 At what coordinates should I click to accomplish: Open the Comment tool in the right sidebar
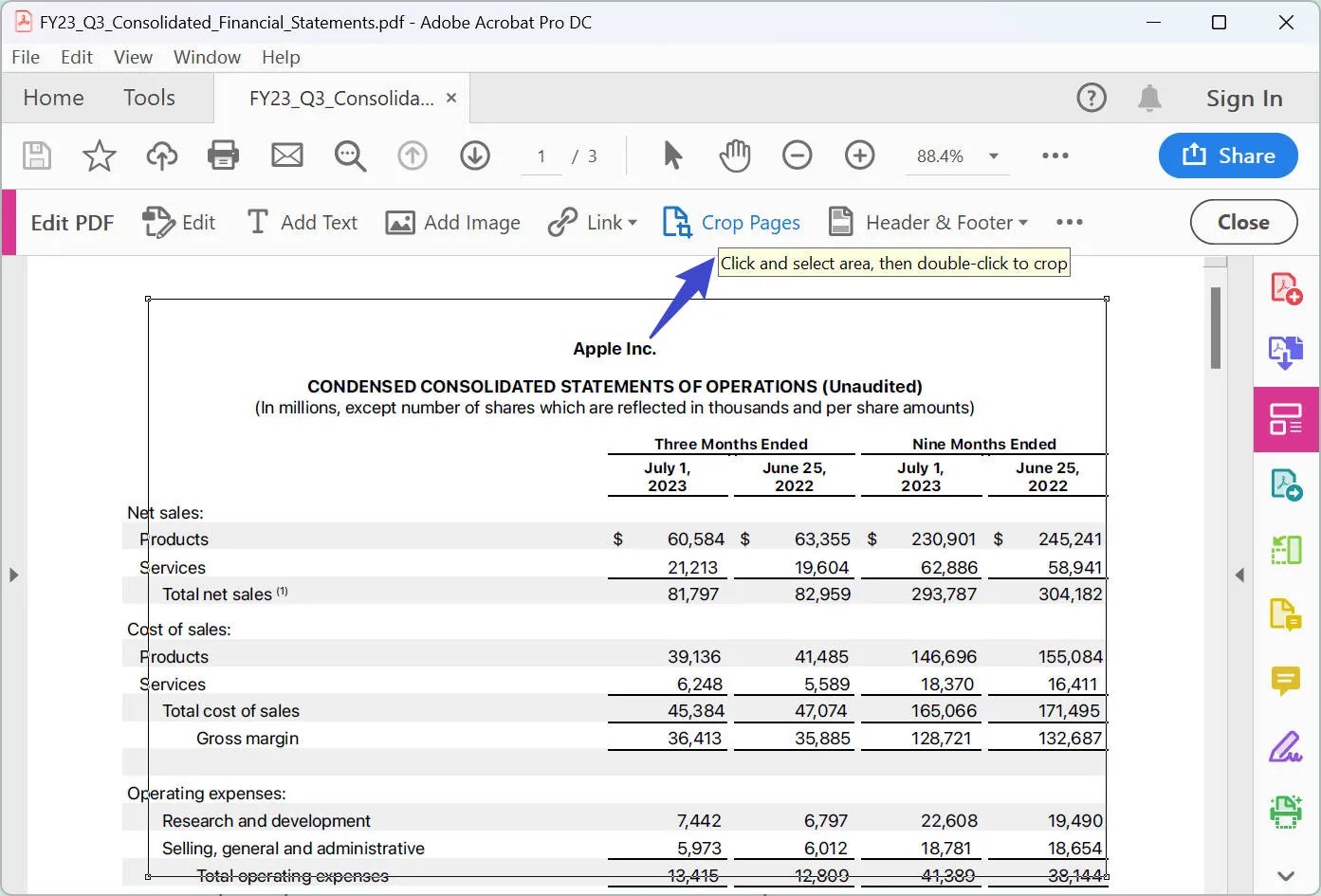(1286, 681)
